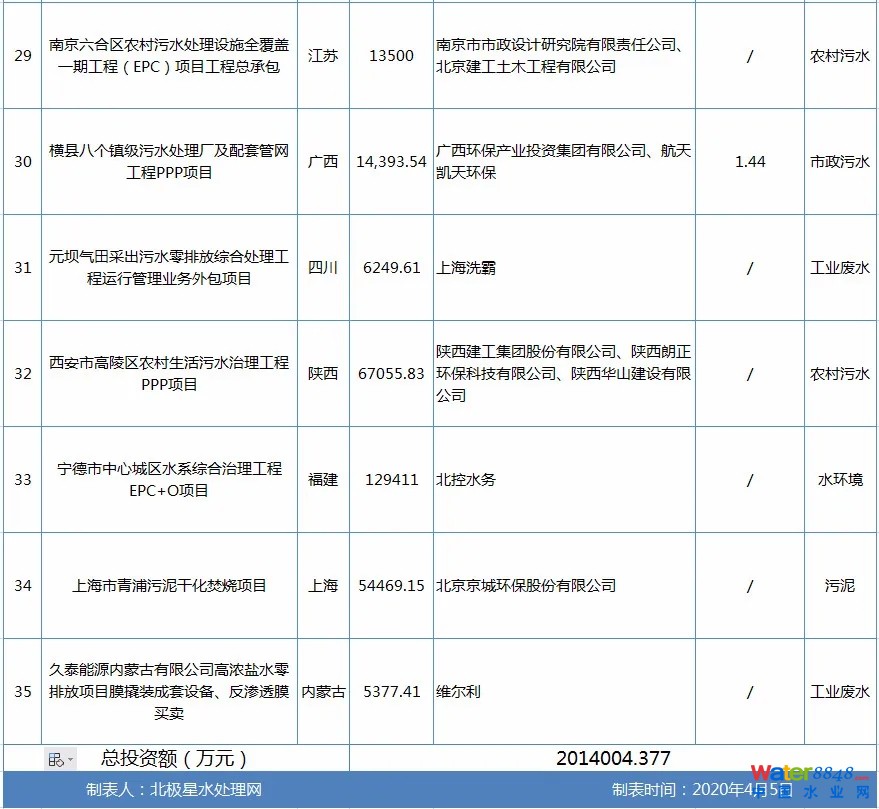The image size is (879, 809).
Task: Open the paste options icon dropdown
Action: click(60, 759)
